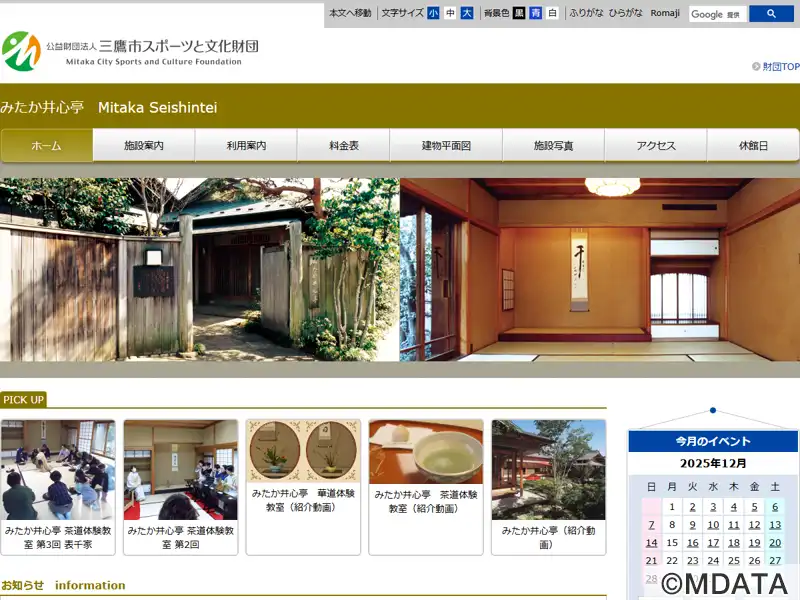Go to 財団TOP link
800x600 pixels.
[x=781, y=67]
